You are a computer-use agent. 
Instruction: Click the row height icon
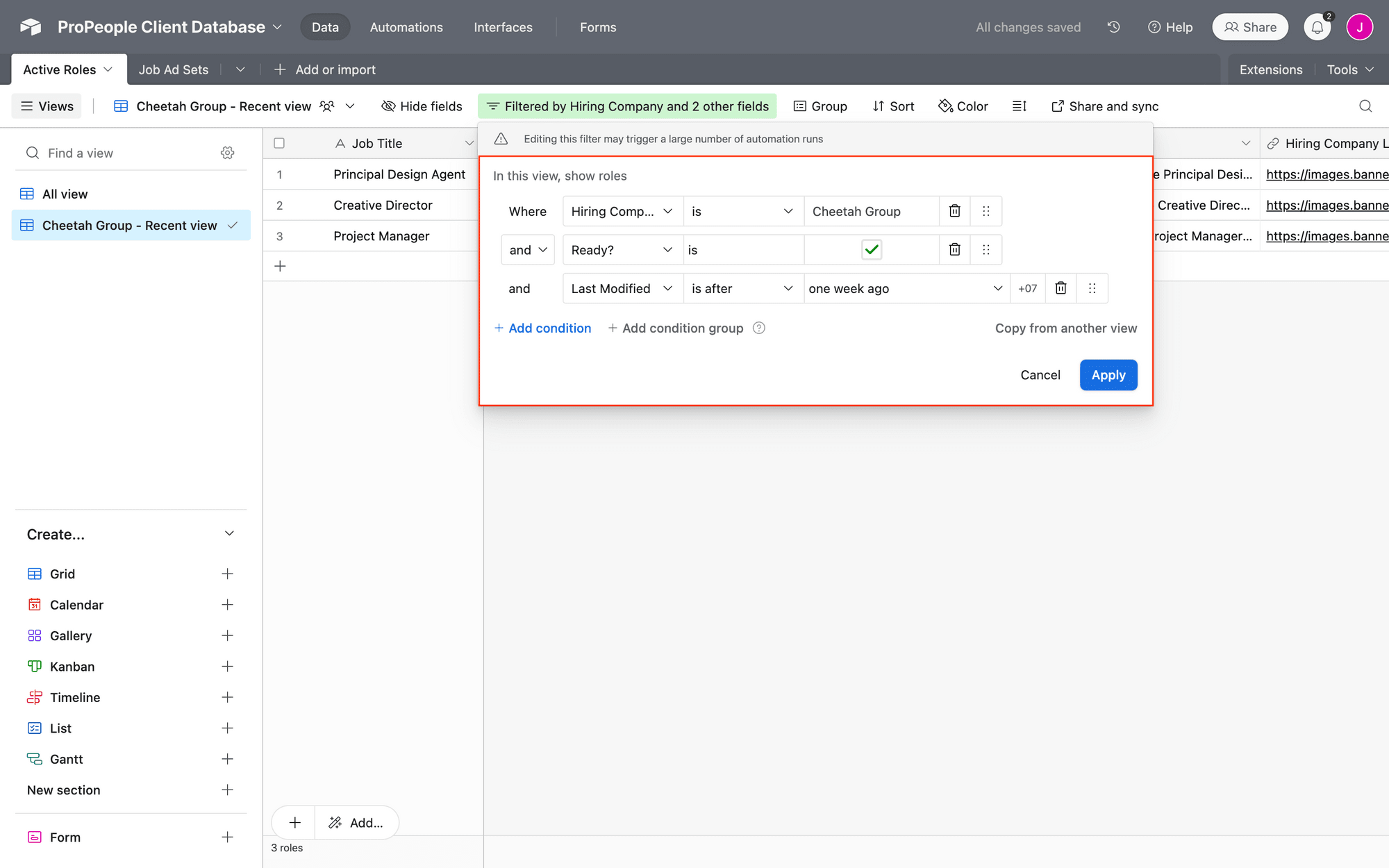(x=1019, y=106)
